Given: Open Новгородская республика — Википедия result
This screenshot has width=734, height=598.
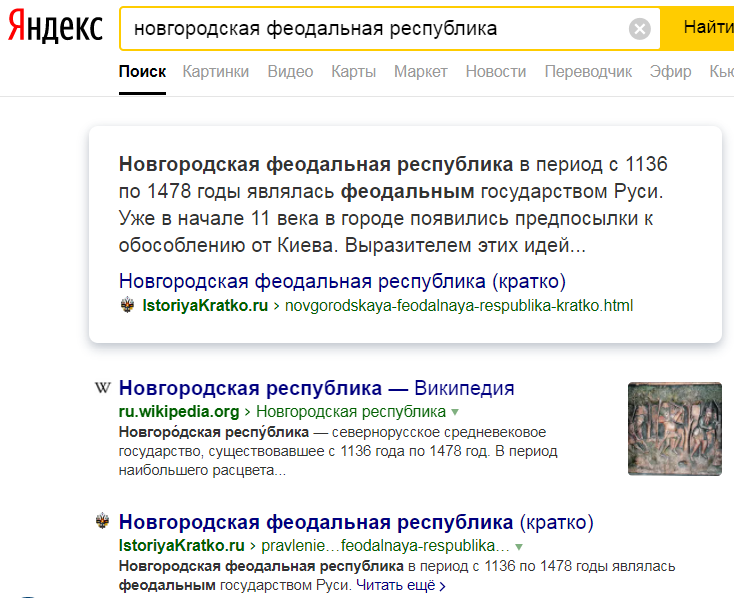Looking at the screenshot, I should tap(316, 388).
